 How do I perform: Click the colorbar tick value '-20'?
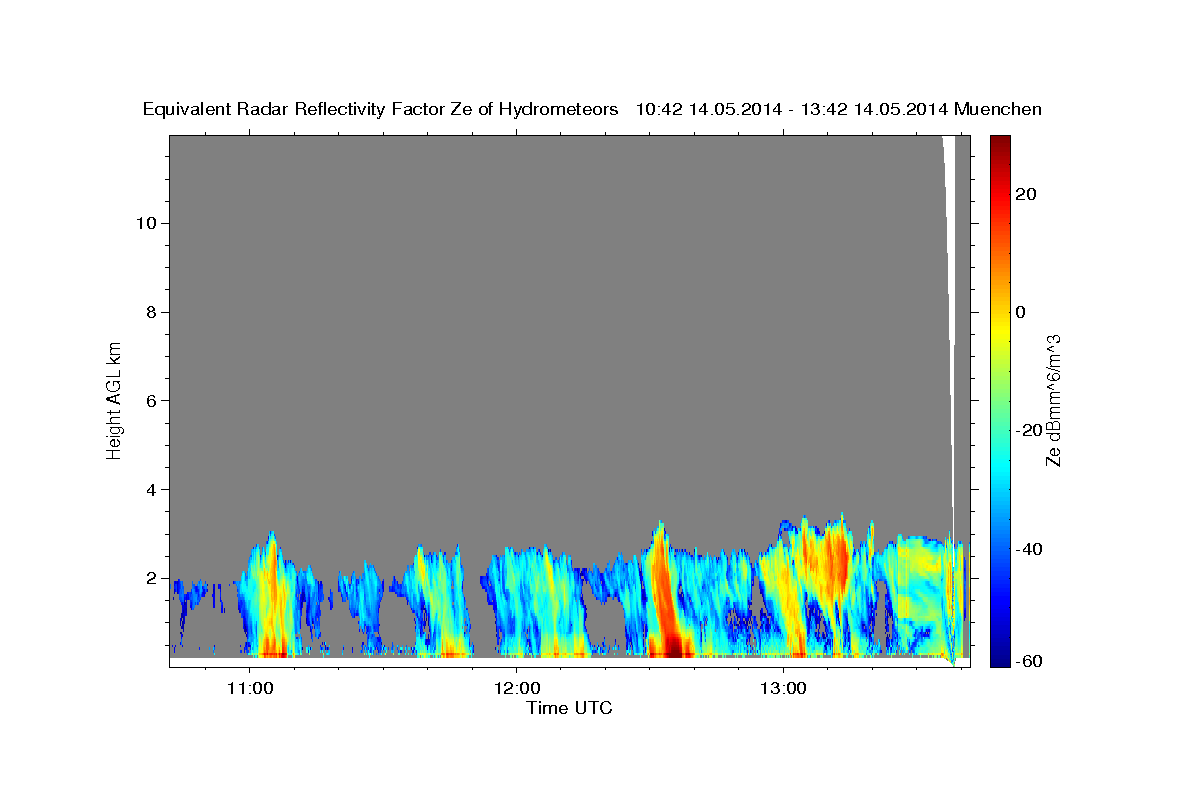1029,430
